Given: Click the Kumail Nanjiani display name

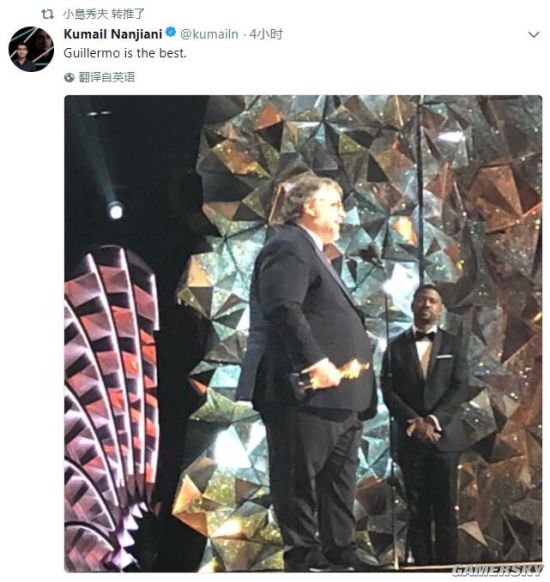Looking at the screenshot, I should (x=113, y=34).
